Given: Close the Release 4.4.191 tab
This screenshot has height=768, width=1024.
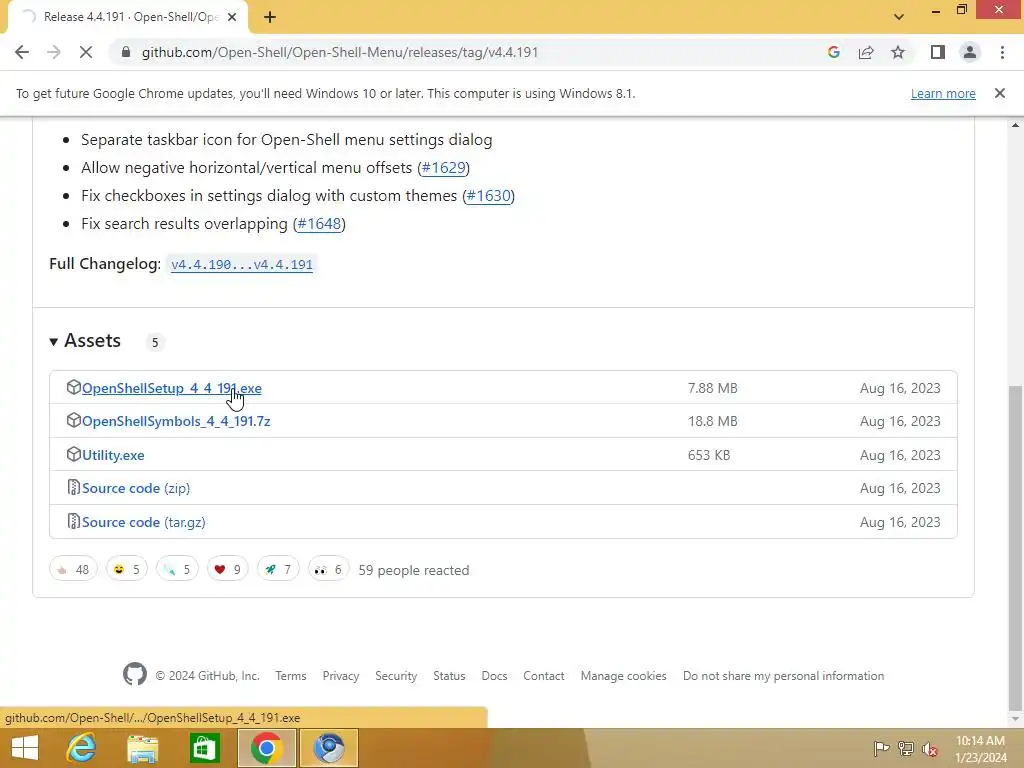Looking at the screenshot, I should 232,17.
